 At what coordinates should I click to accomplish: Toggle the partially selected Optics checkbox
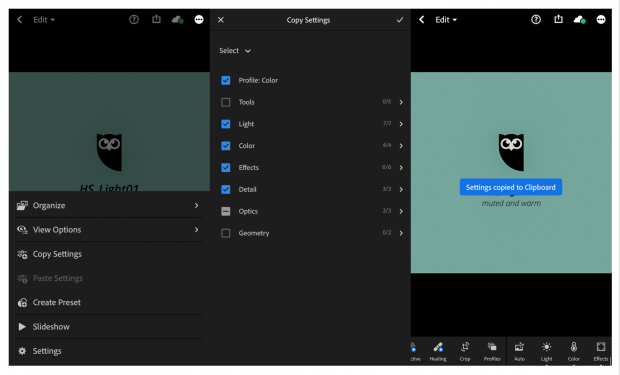point(226,211)
